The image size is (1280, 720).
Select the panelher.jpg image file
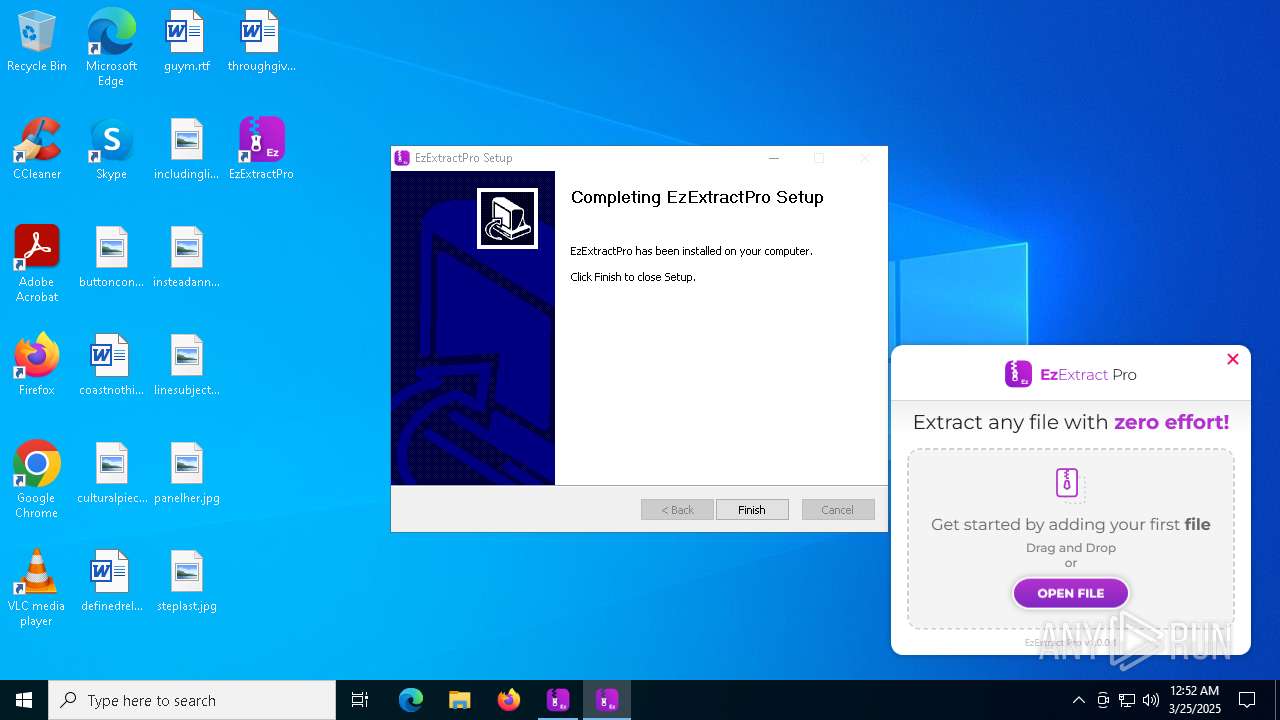pyautogui.click(x=187, y=474)
